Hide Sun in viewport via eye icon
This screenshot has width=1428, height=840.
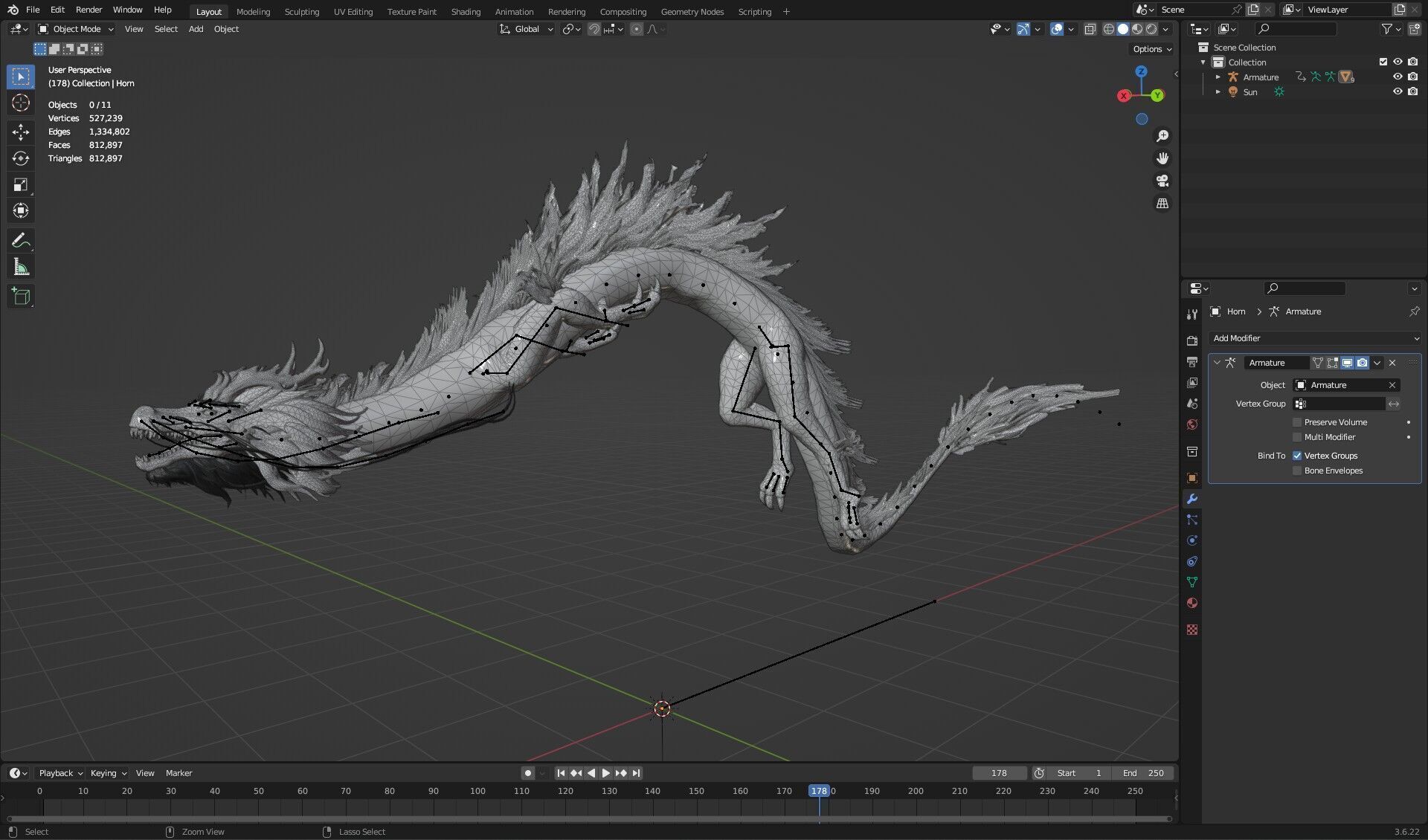click(x=1398, y=91)
